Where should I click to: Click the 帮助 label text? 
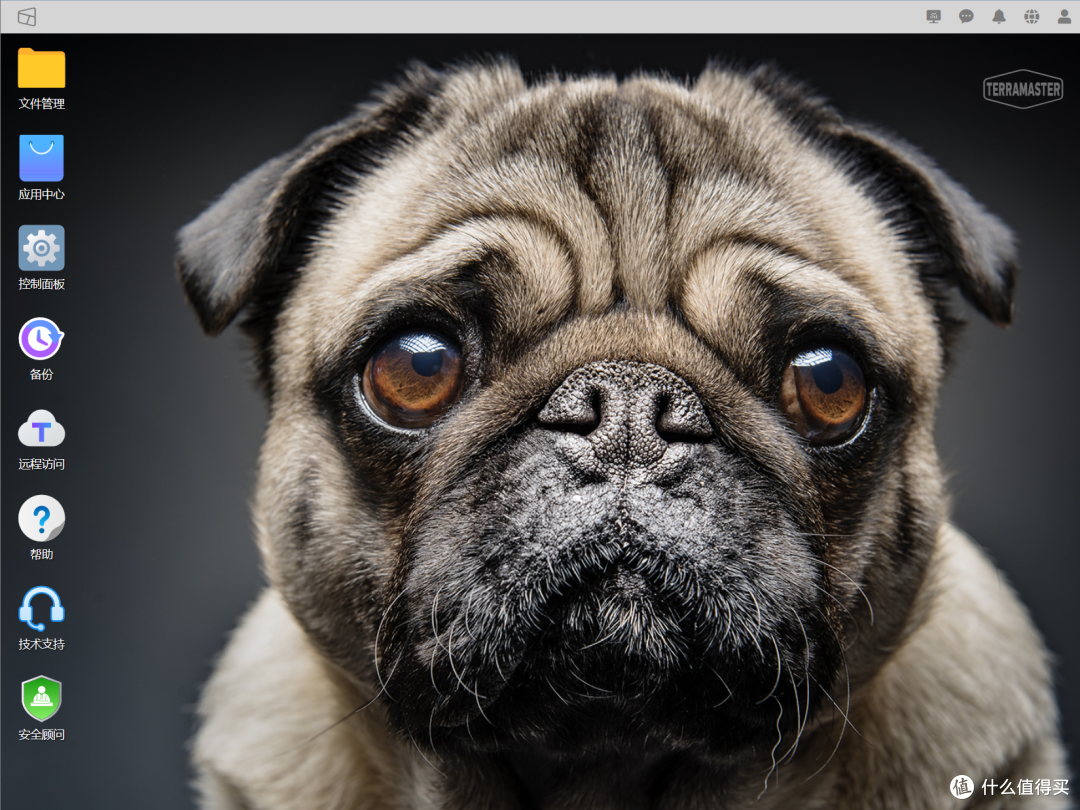tap(41, 554)
